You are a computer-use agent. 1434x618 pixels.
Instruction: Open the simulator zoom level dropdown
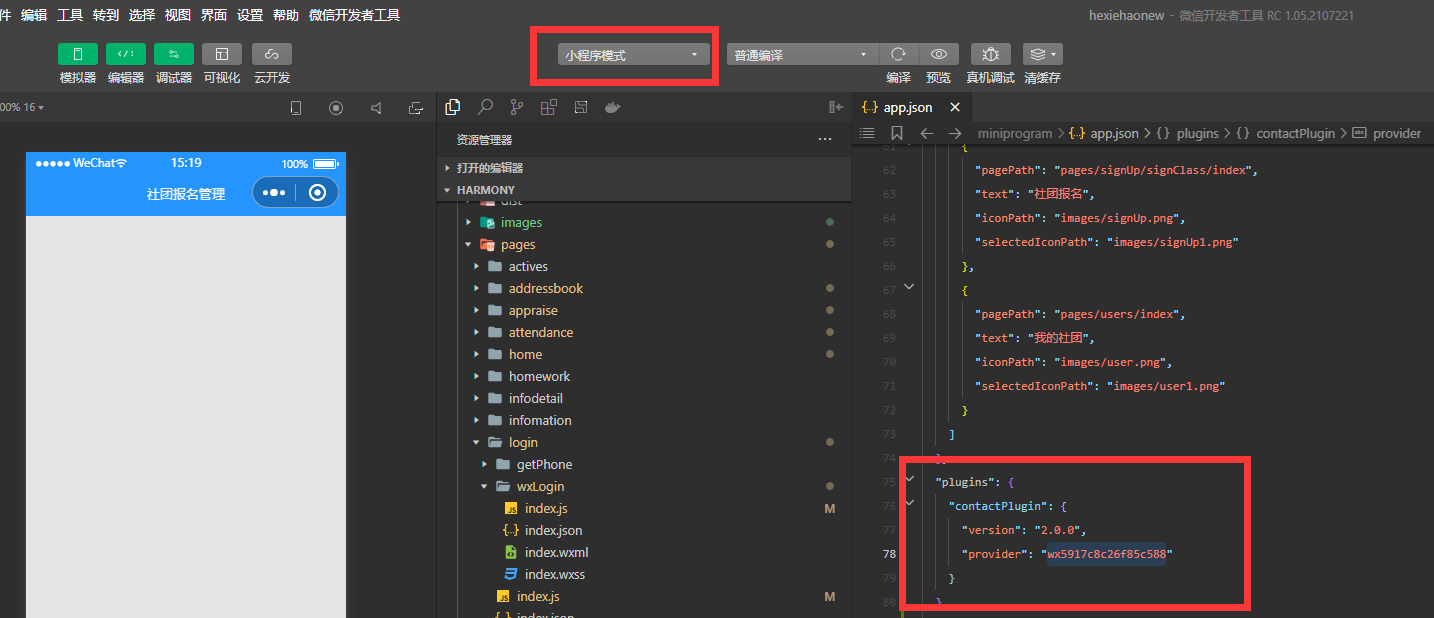[22, 107]
